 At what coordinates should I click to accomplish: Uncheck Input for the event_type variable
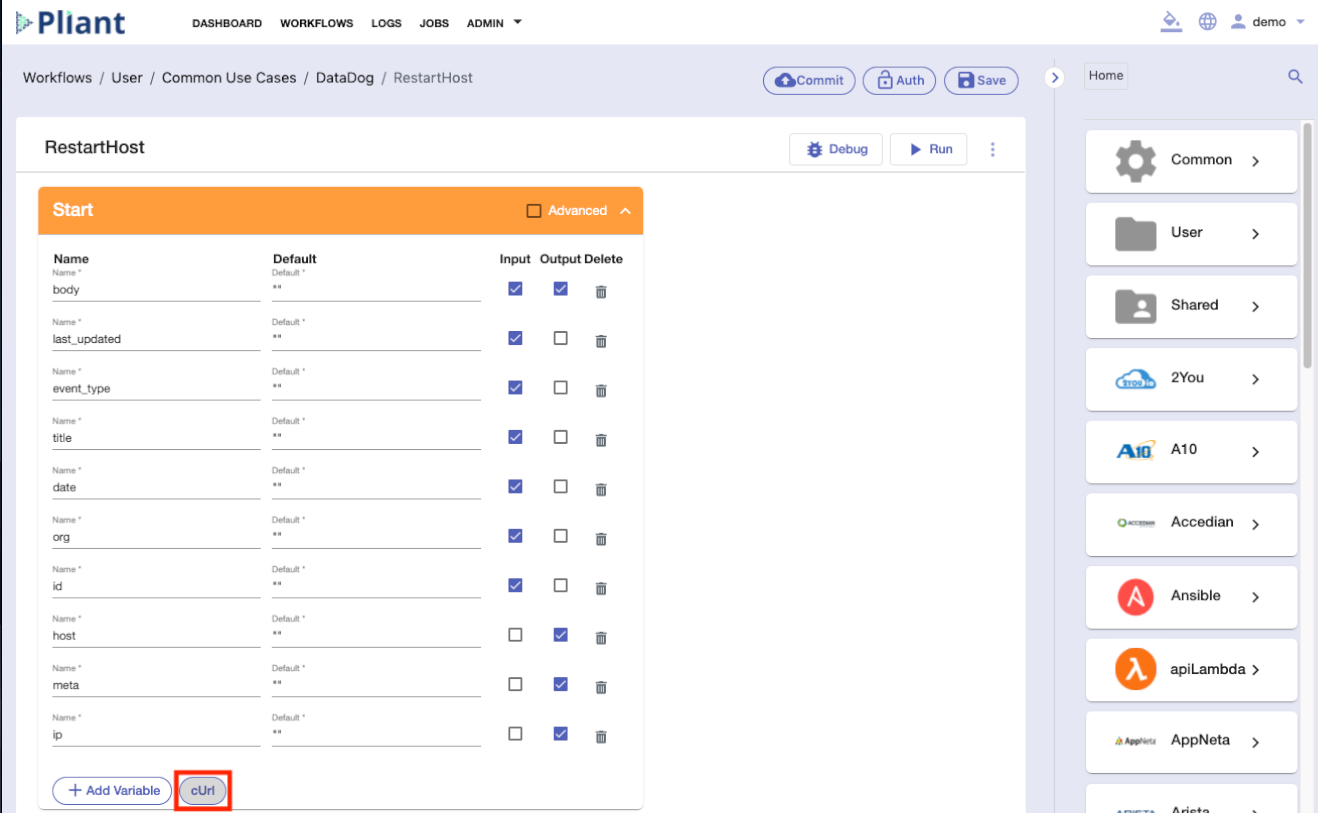[x=515, y=388]
